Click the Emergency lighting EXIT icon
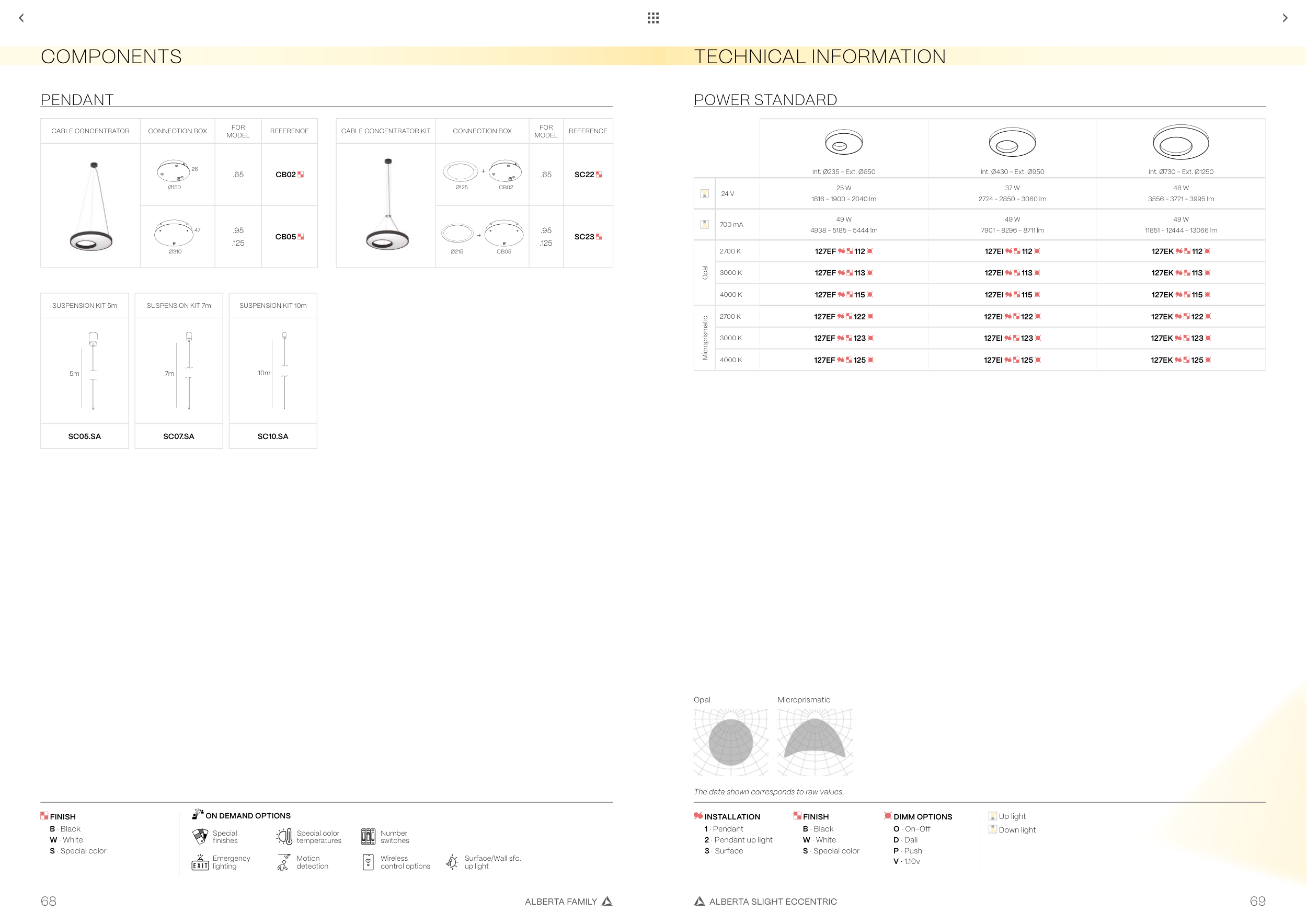The height and width of the screenshot is (924, 1307). point(200,862)
